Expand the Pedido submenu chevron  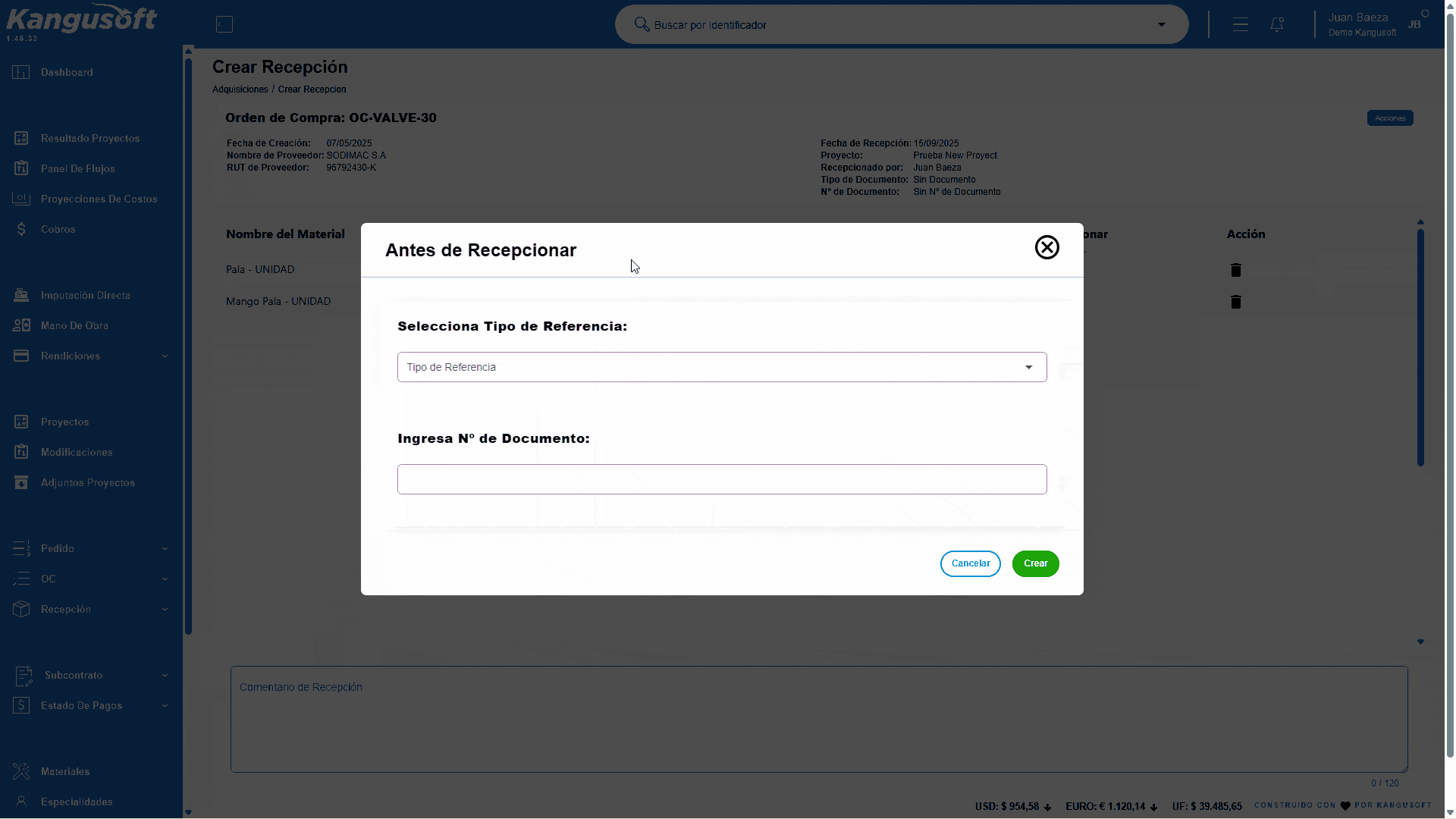tap(165, 549)
